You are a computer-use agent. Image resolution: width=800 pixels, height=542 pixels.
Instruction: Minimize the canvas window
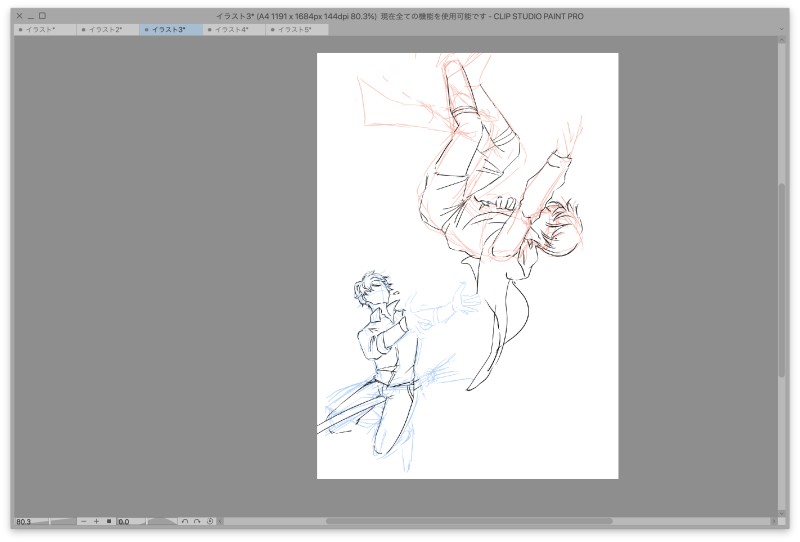point(31,16)
